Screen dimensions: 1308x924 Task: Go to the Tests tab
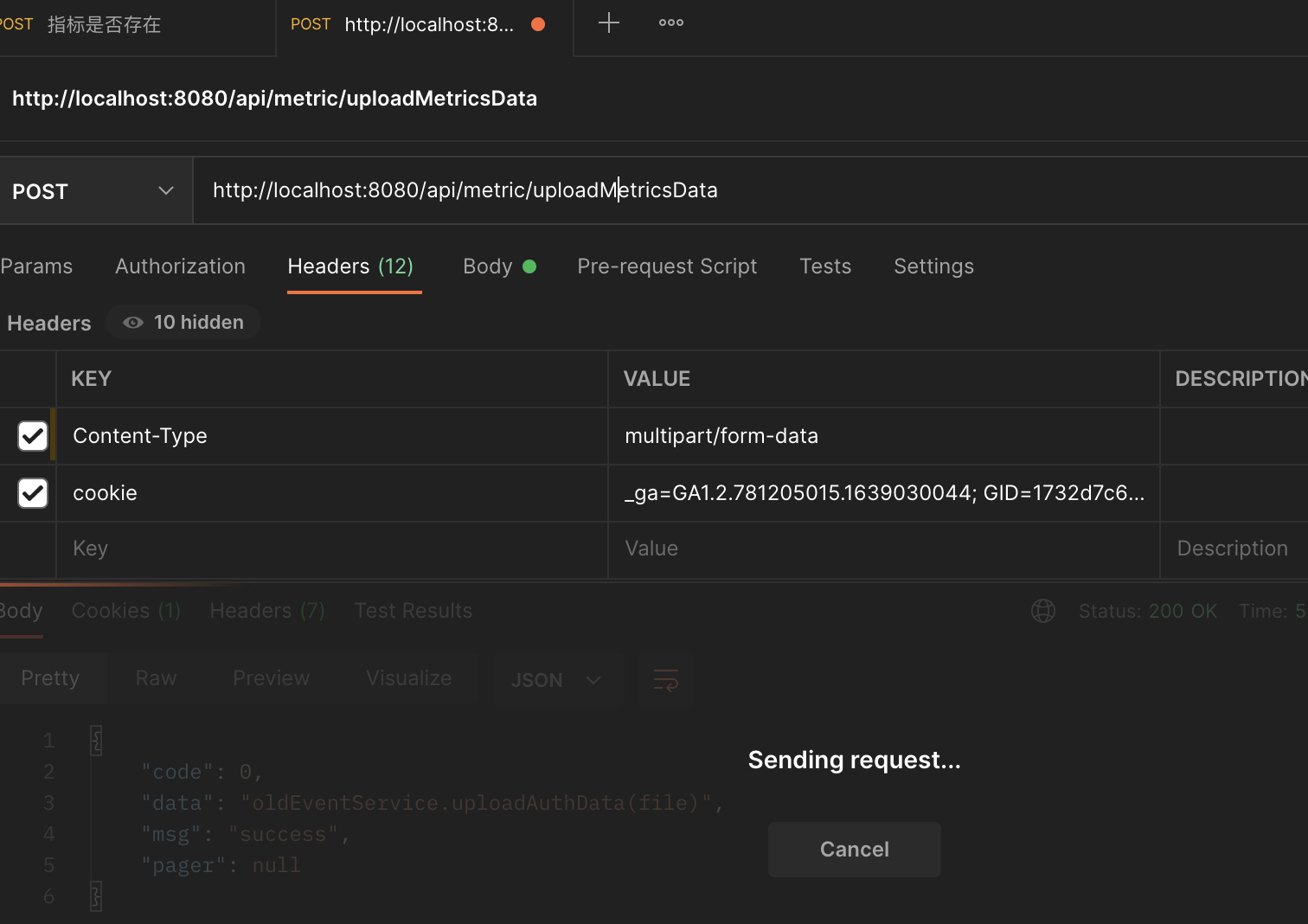825,266
